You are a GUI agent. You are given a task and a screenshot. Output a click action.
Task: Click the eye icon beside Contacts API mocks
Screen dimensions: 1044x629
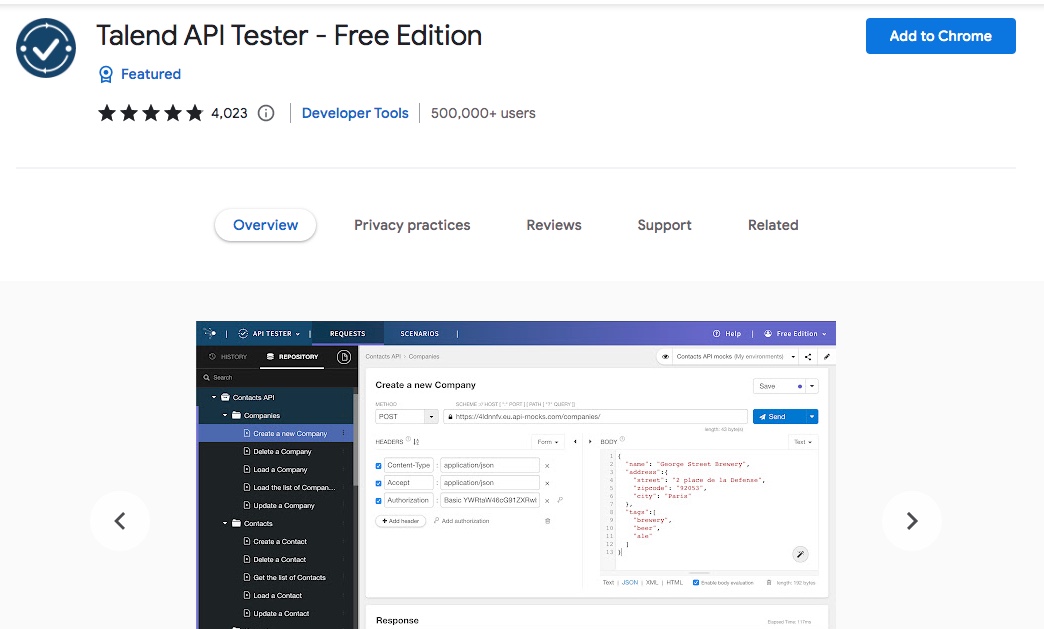point(665,357)
